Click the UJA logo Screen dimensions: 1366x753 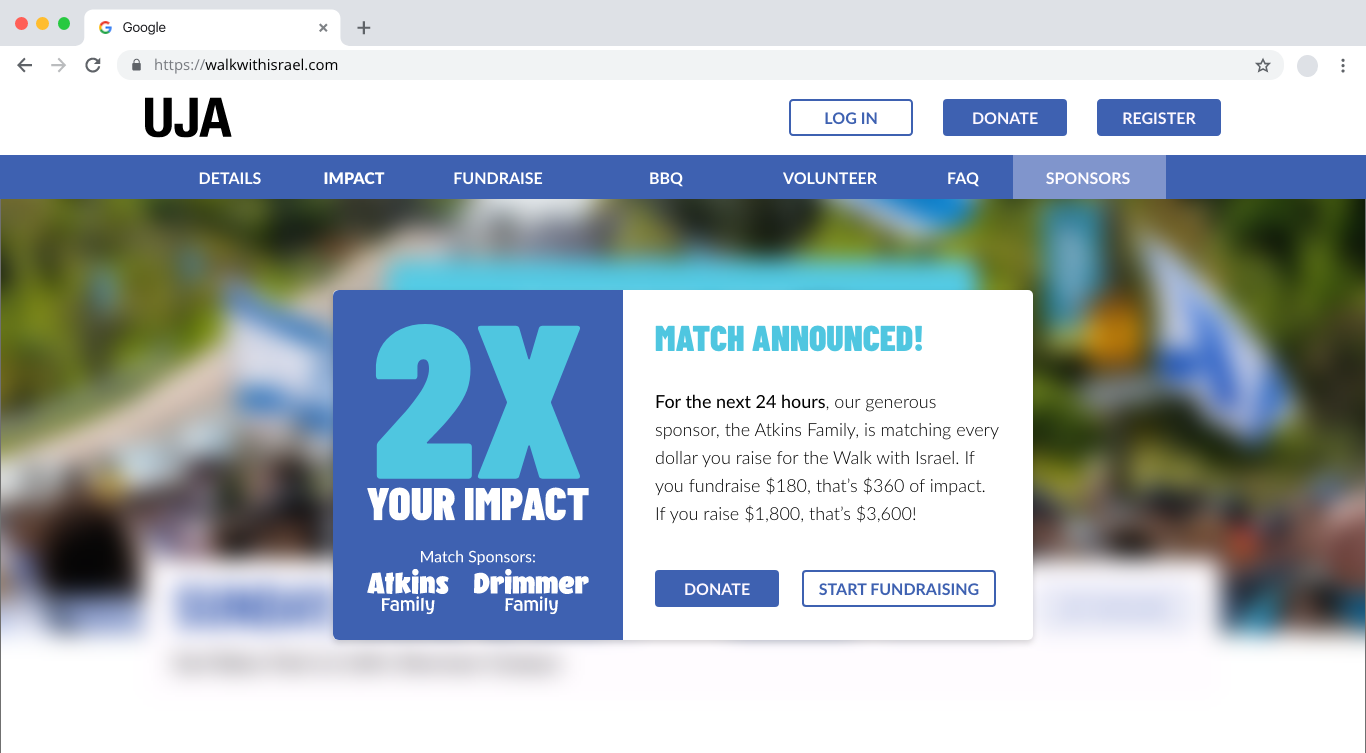188,118
